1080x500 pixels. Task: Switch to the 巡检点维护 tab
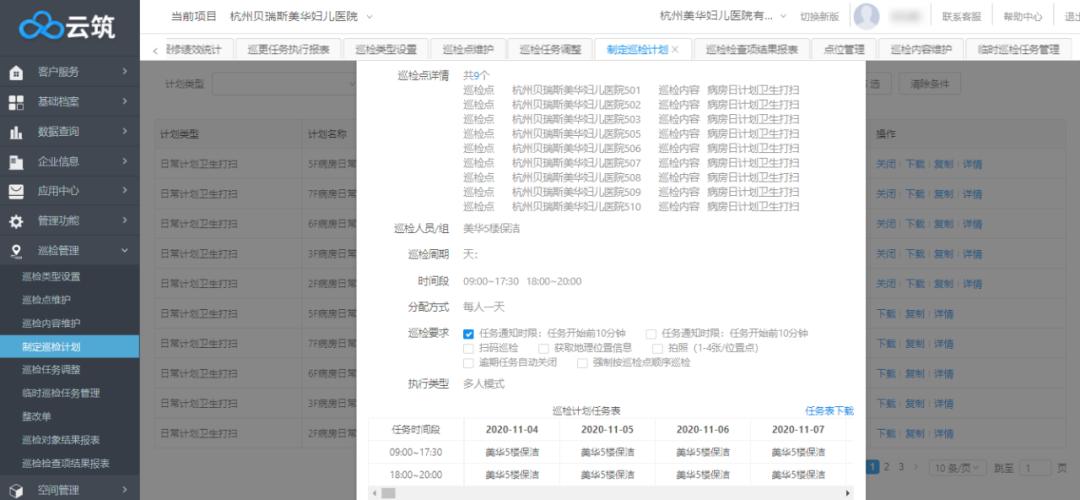pyautogui.click(x=468, y=50)
